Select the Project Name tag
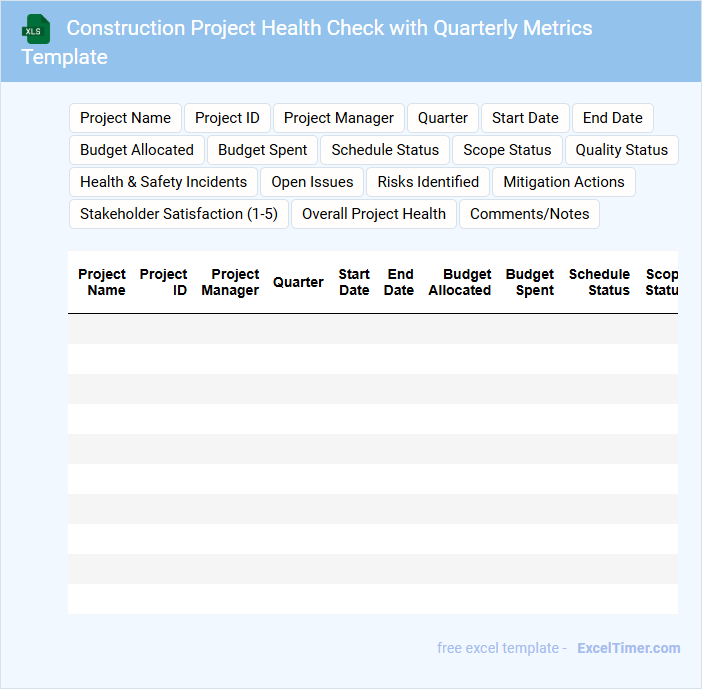 [125, 118]
